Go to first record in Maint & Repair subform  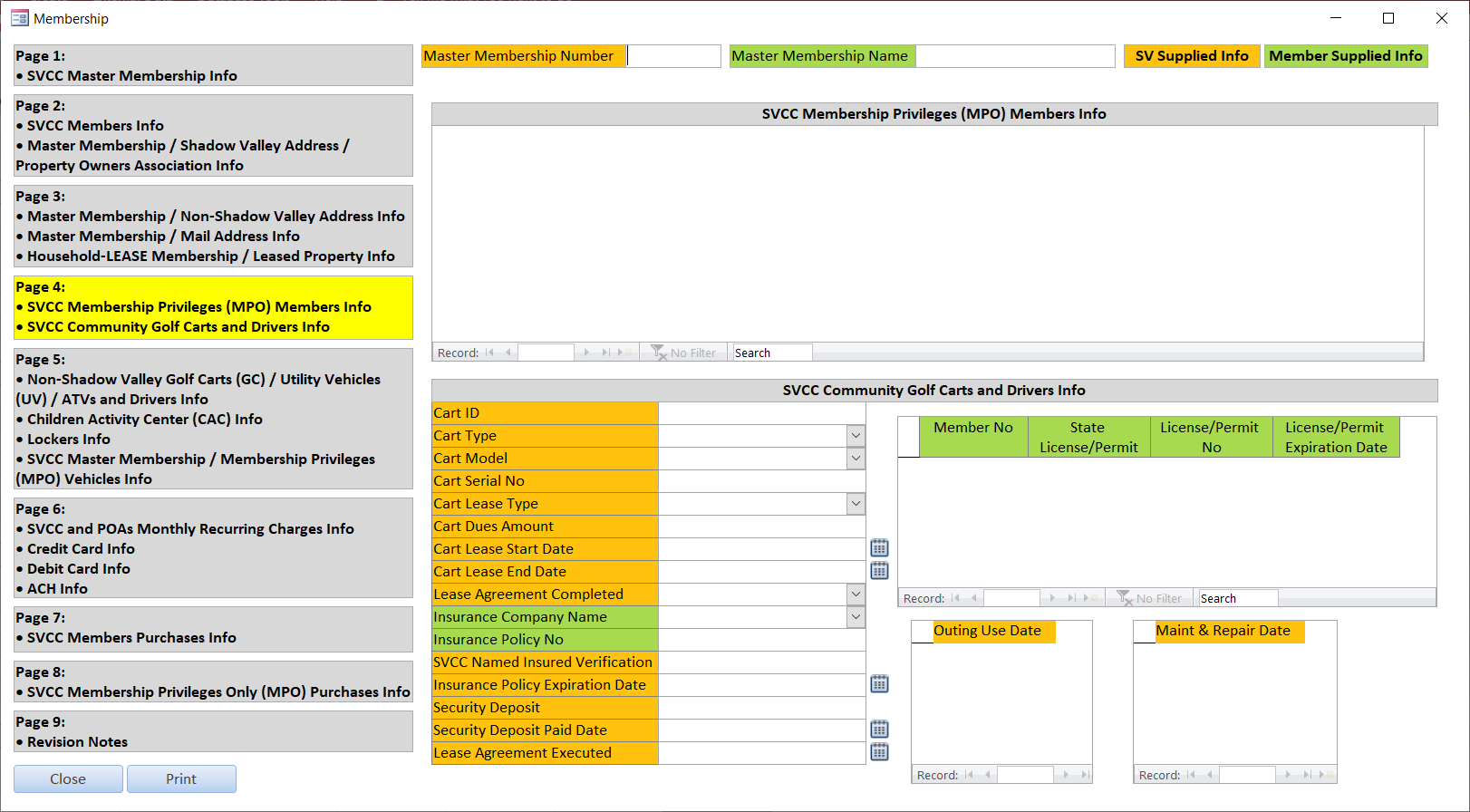pos(1191,775)
